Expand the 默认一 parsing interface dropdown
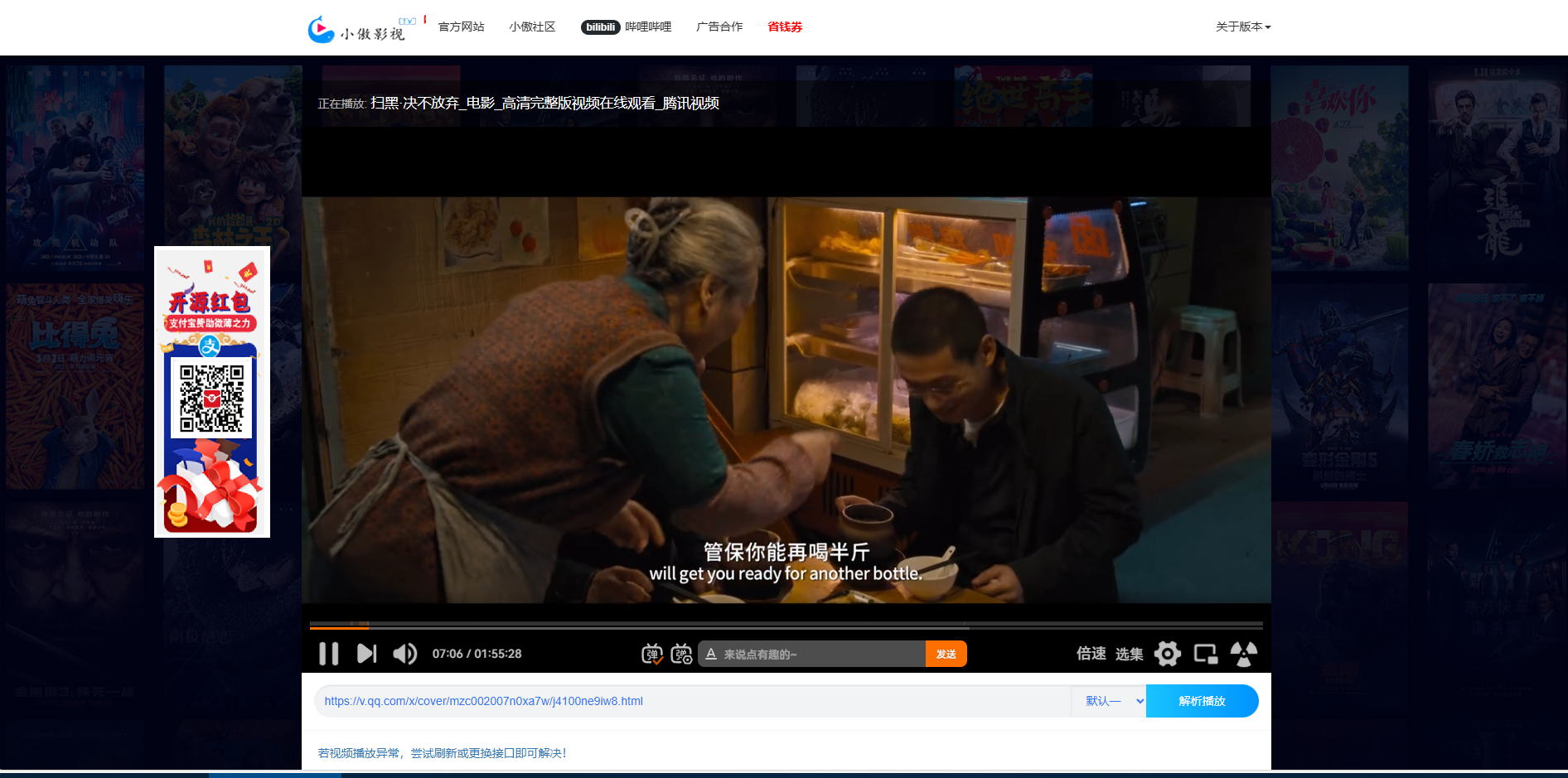The height and width of the screenshot is (778, 1568). point(1109,701)
